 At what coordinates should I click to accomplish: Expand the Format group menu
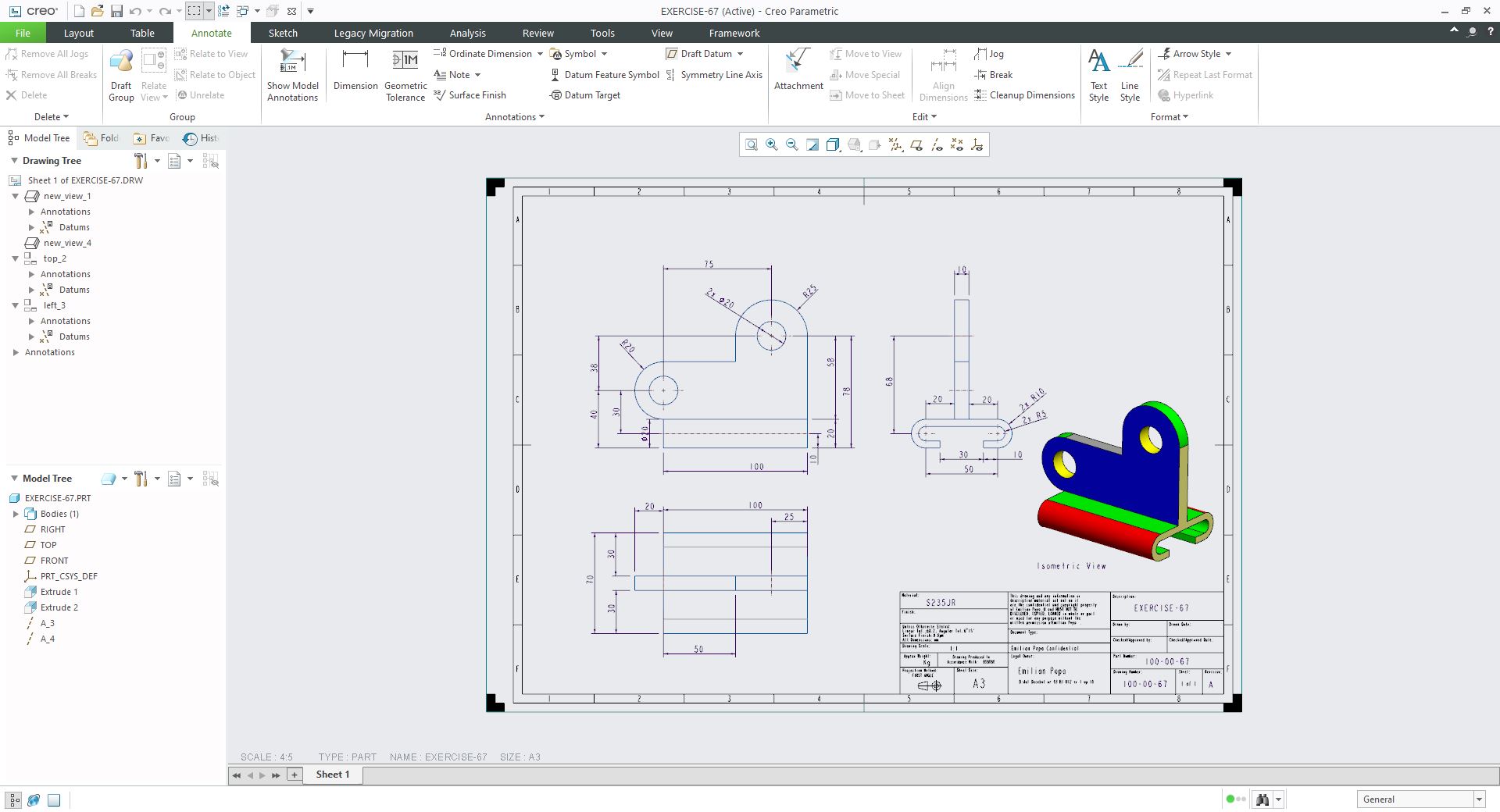click(1169, 117)
